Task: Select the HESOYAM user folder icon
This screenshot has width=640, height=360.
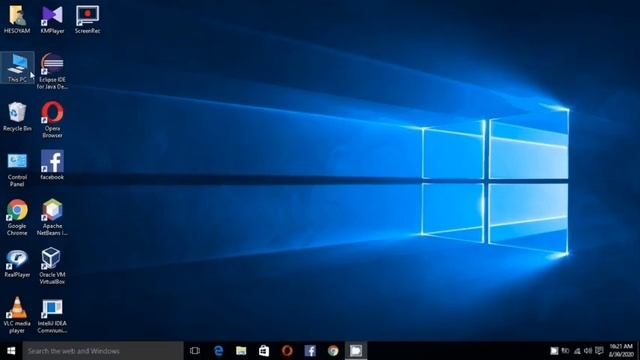Action: pos(17,19)
